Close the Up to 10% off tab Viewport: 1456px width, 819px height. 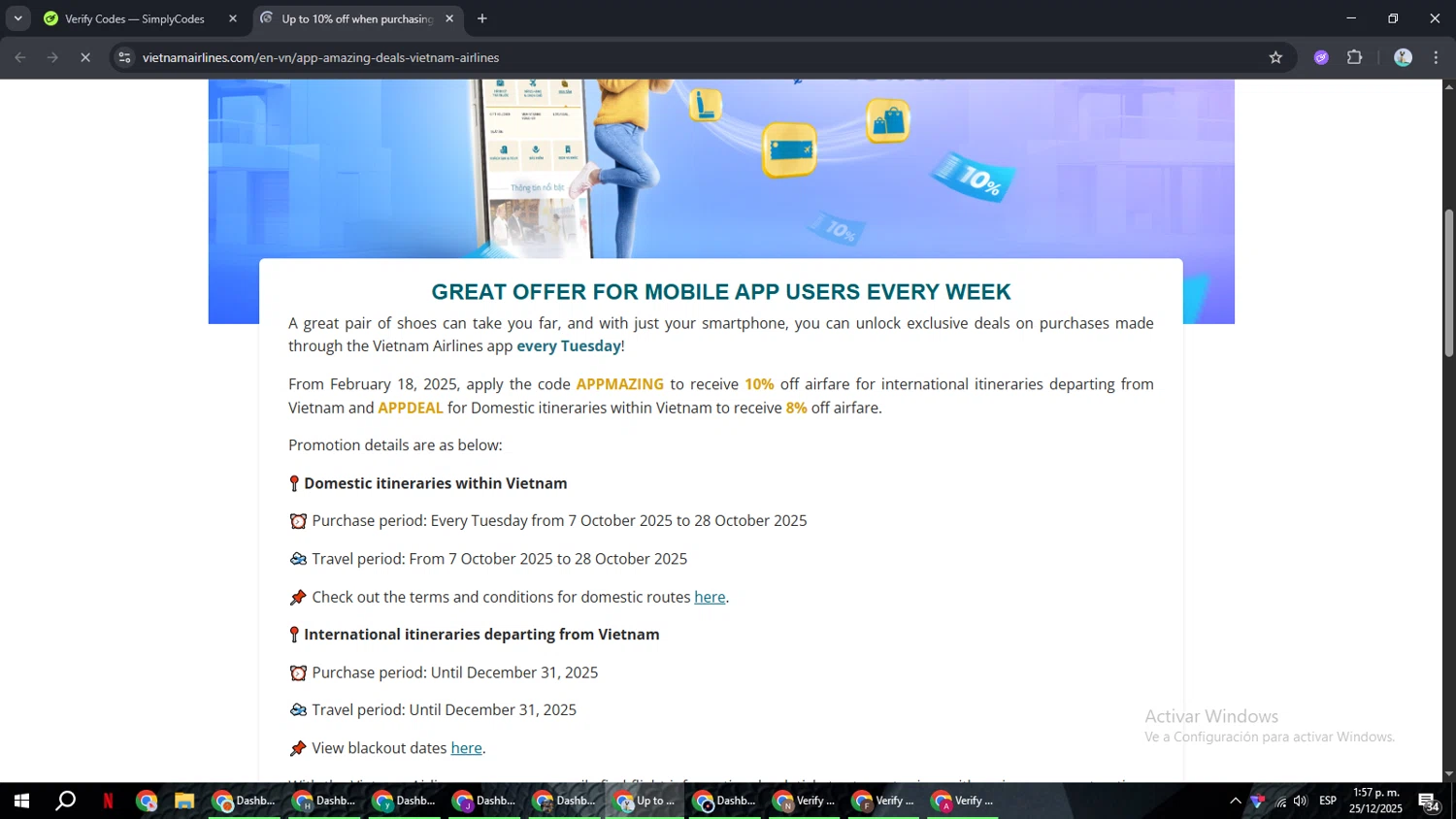(x=449, y=18)
